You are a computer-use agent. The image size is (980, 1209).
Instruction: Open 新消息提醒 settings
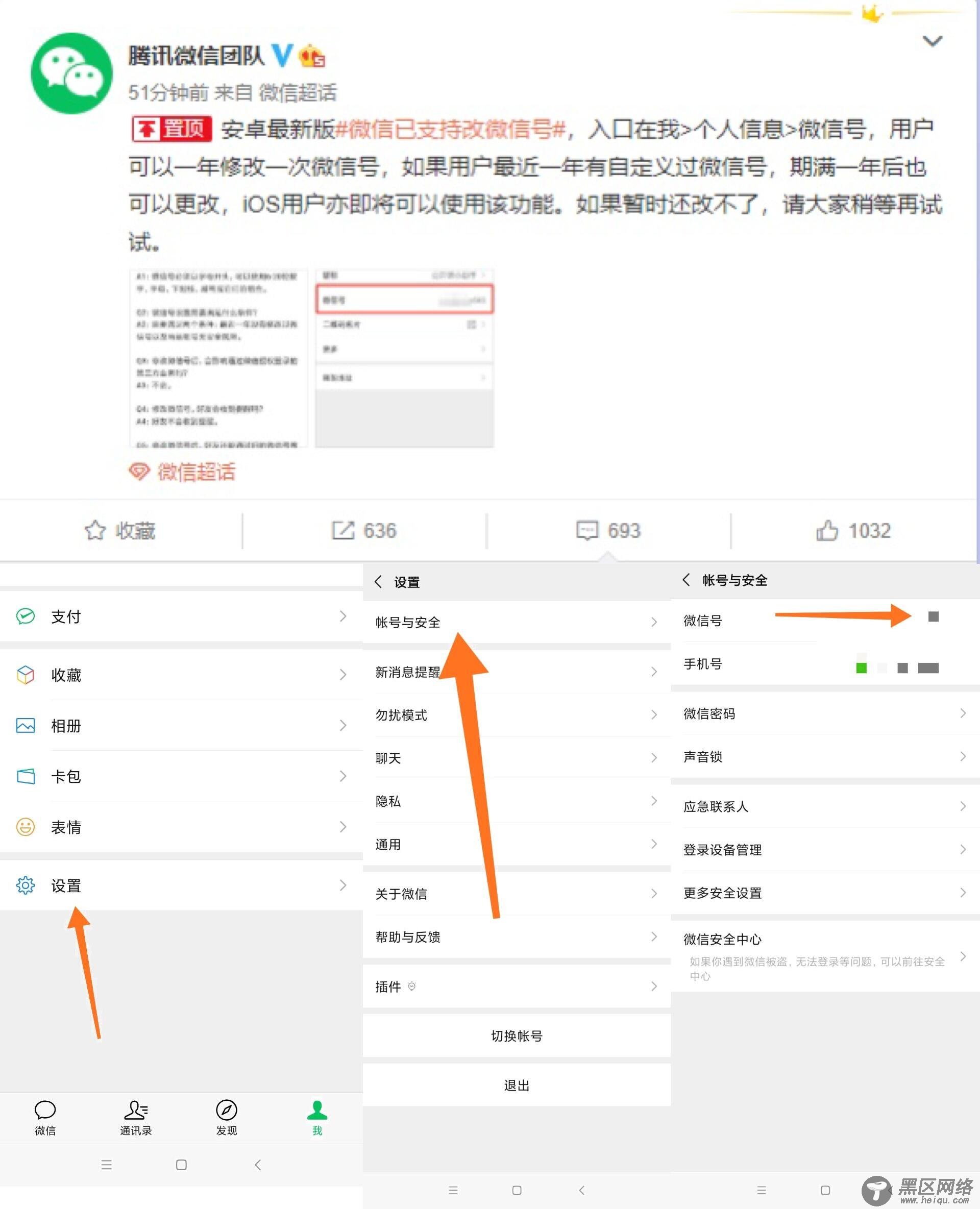(517, 672)
